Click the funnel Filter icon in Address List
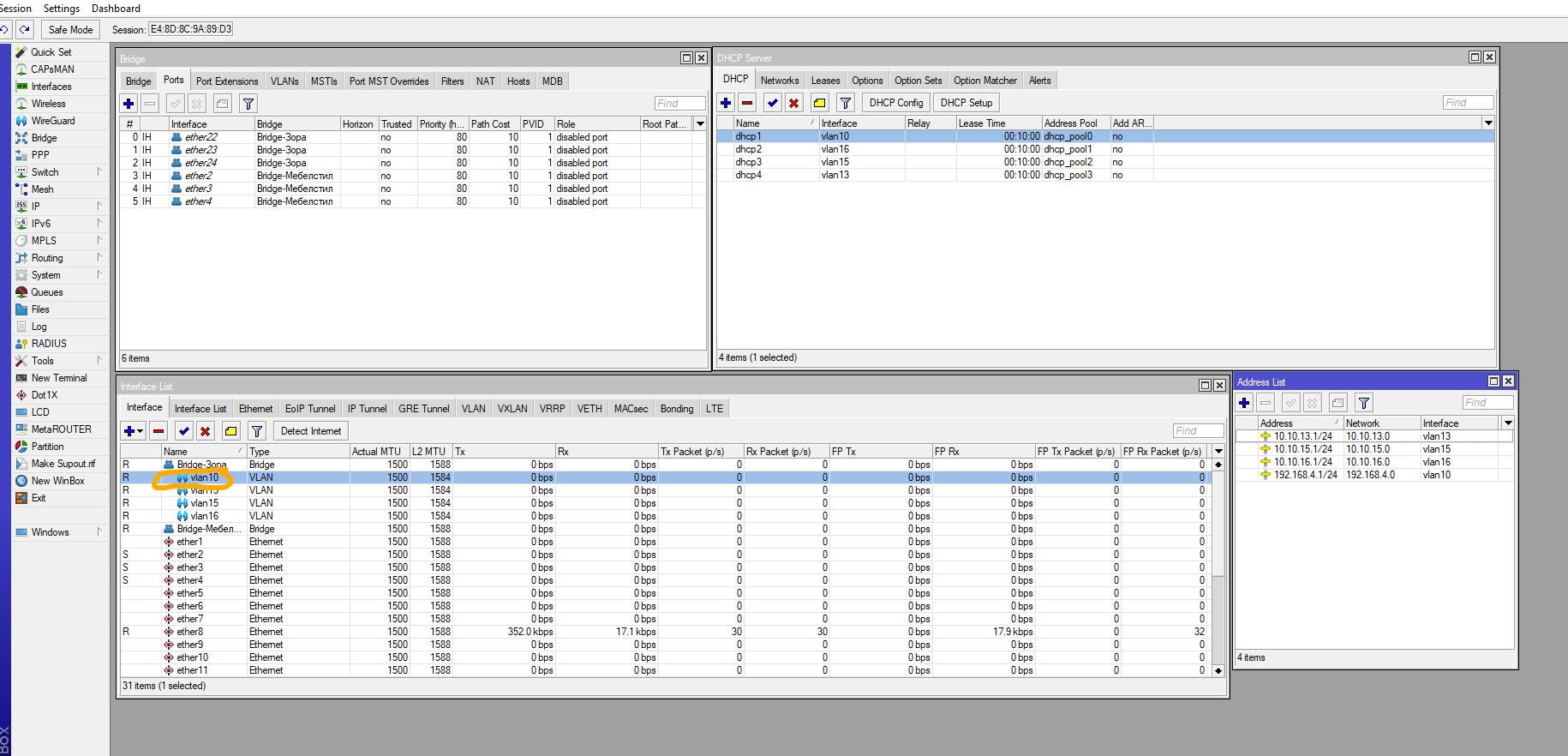Viewport: 1568px width, 756px height. point(1364,403)
